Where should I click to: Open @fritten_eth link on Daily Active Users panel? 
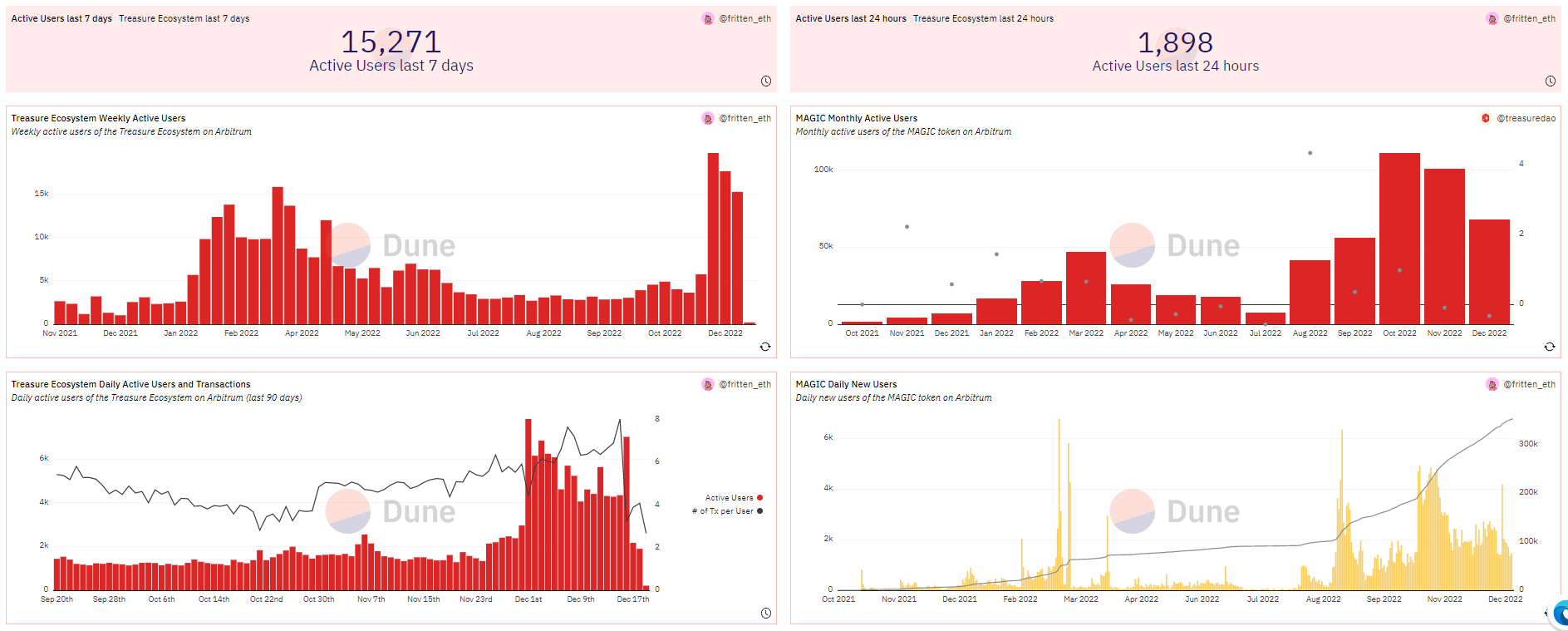click(745, 384)
